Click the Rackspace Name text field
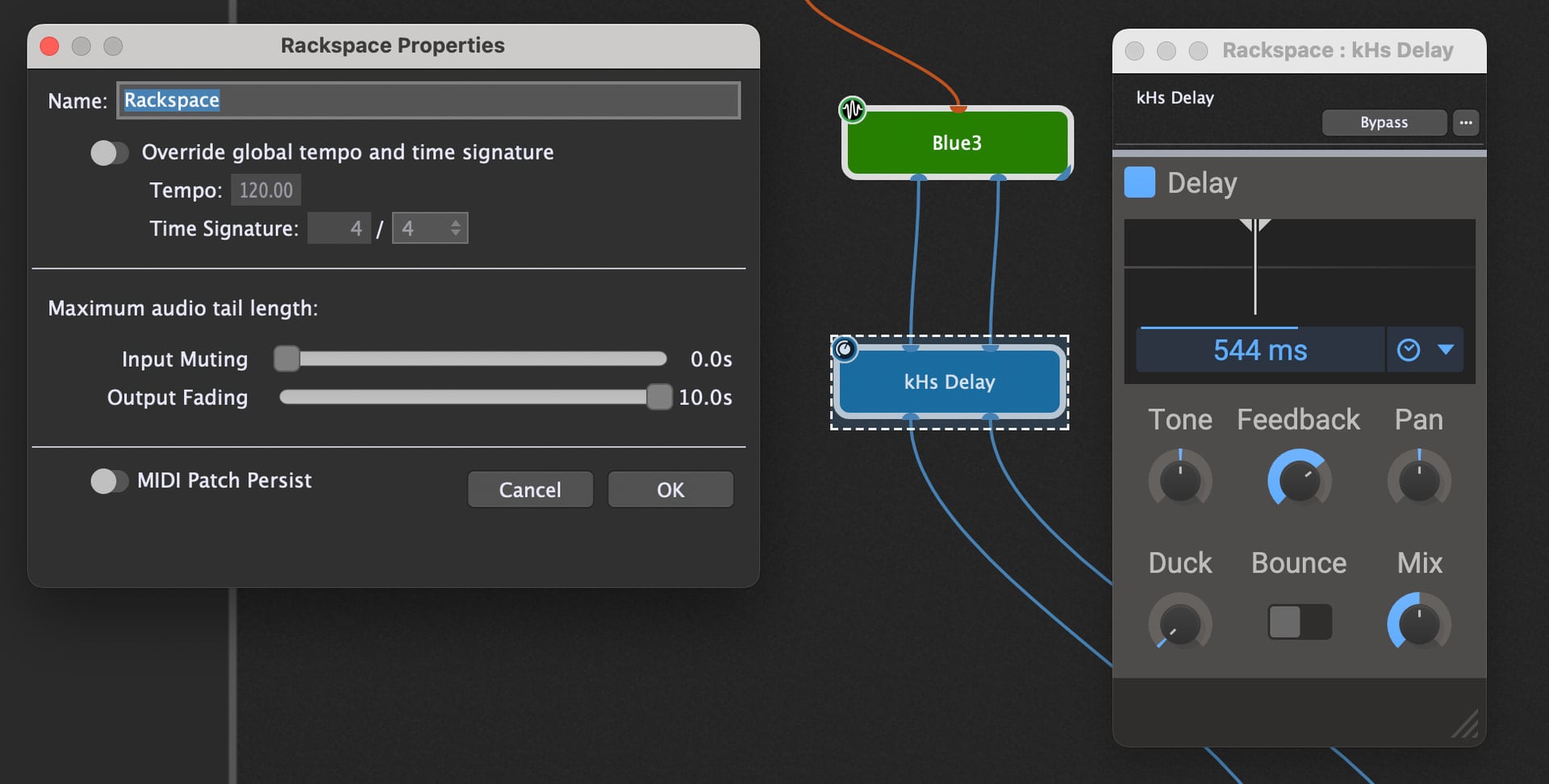Screen dimensions: 1549x784 coord(428,100)
